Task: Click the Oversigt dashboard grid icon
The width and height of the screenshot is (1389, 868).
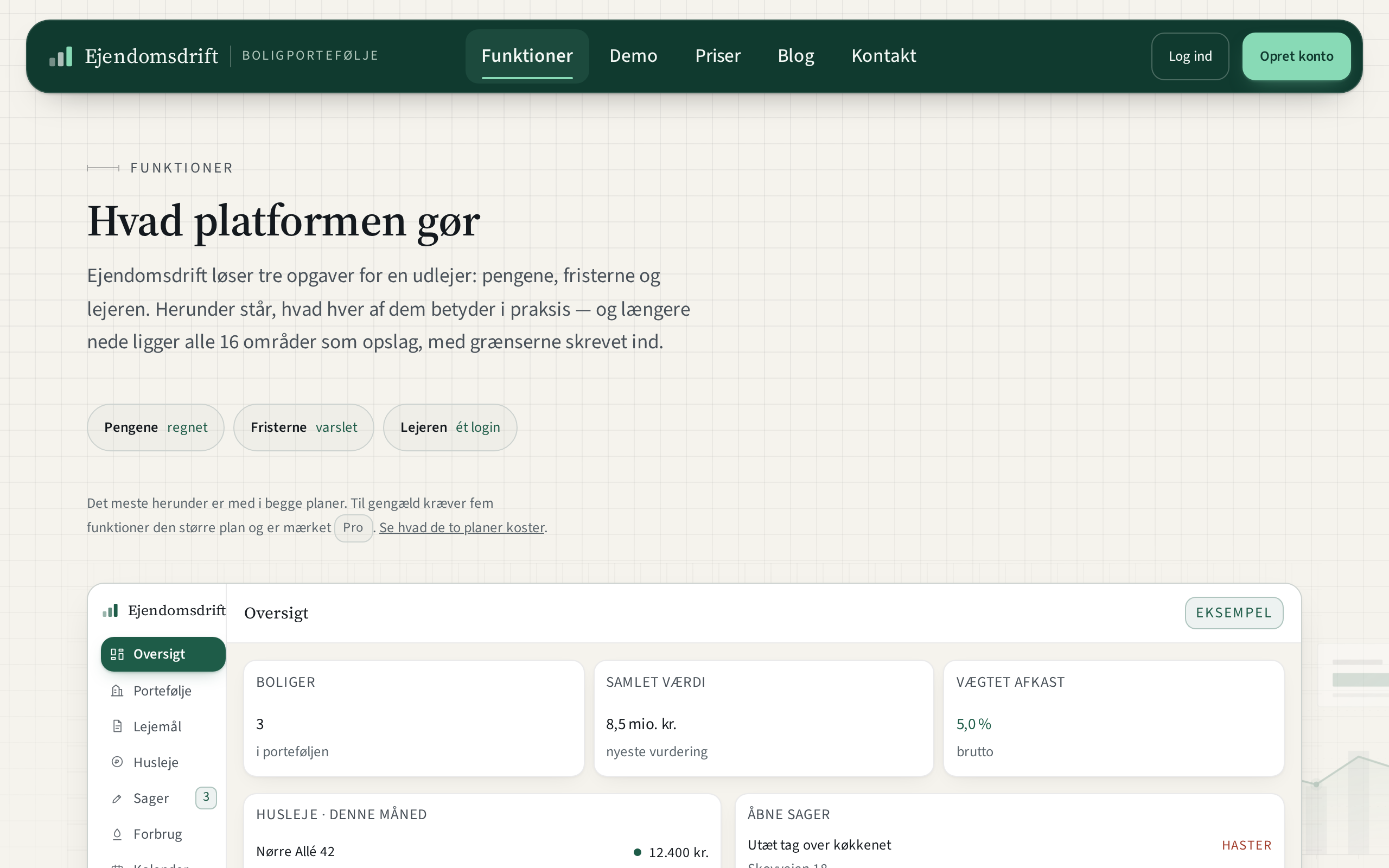Action: coord(117,654)
